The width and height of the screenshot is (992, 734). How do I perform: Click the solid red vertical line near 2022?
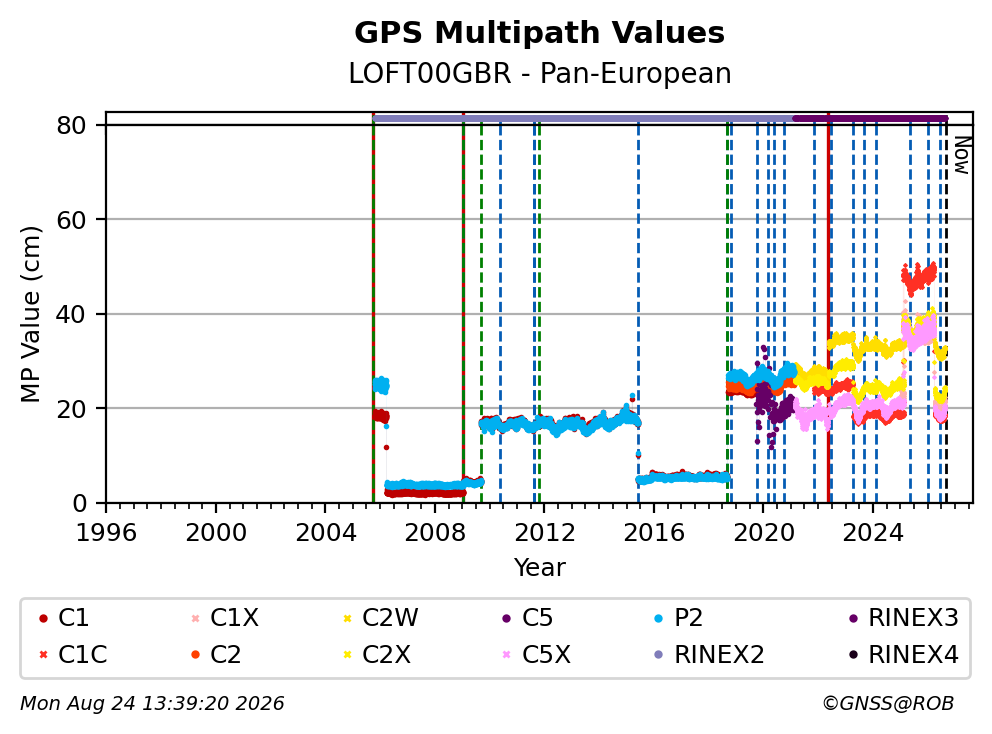[x=828, y=308]
